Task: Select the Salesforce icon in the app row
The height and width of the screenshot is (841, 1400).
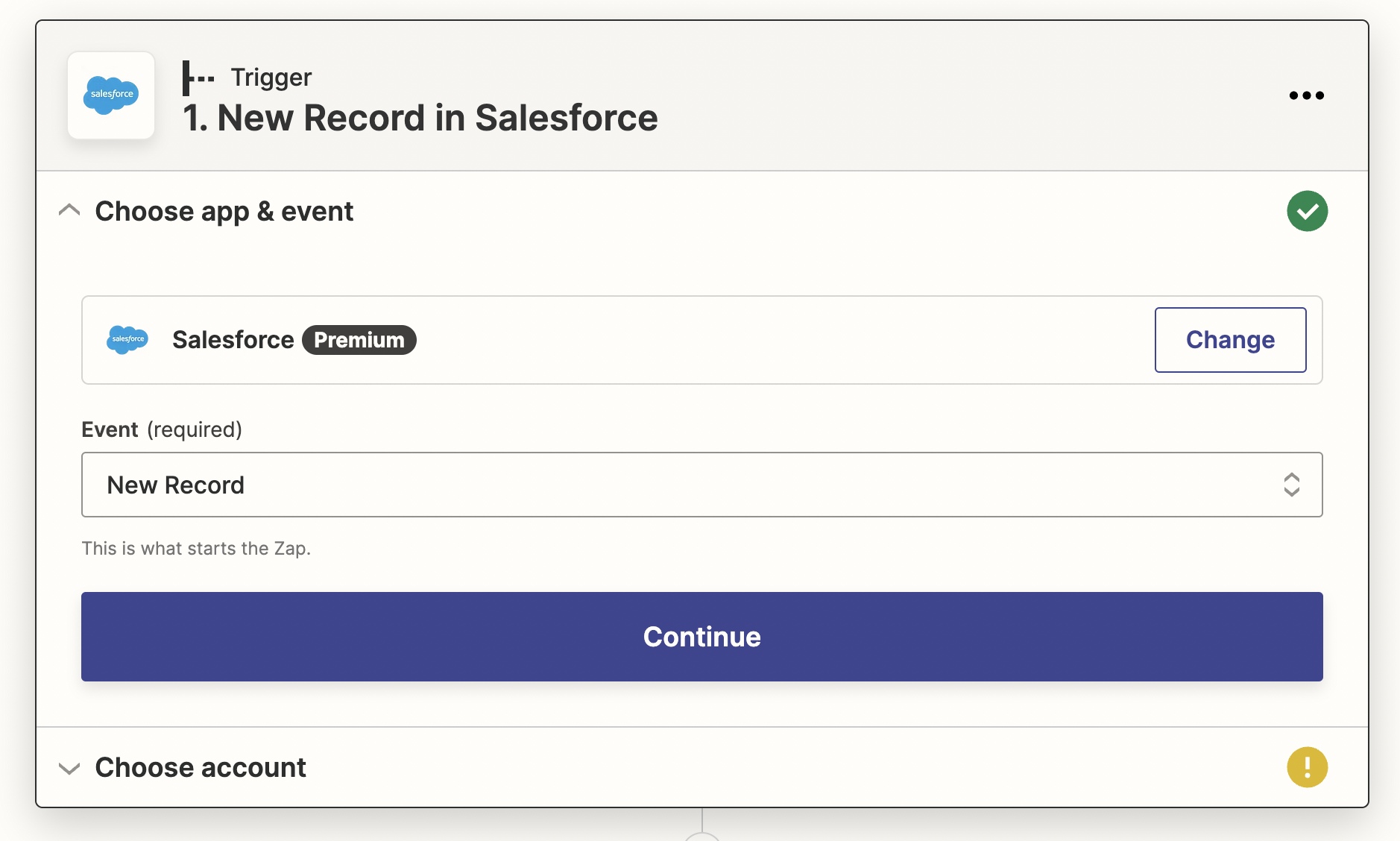Action: pos(127,340)
